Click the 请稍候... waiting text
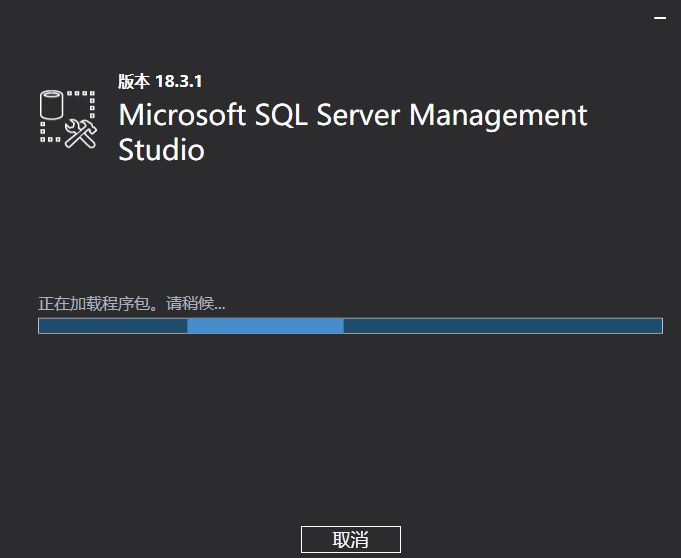The image size is (681, 558). click(195, 303)
